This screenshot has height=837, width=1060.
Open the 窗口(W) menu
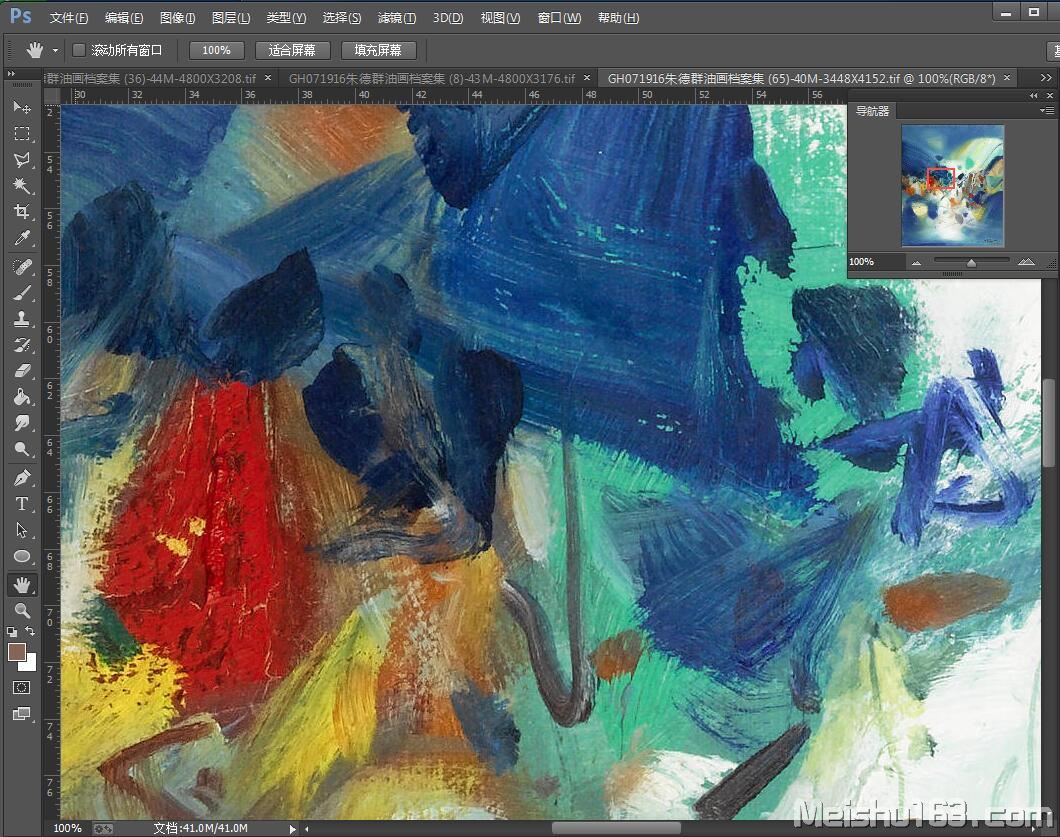point(559,18)
